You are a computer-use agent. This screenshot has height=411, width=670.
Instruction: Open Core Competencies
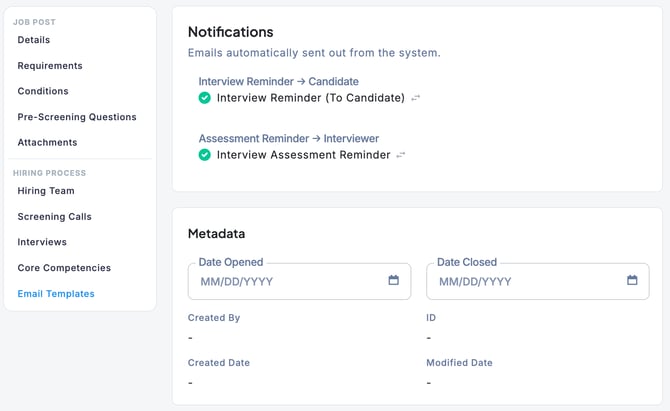(x=64, y=268)
